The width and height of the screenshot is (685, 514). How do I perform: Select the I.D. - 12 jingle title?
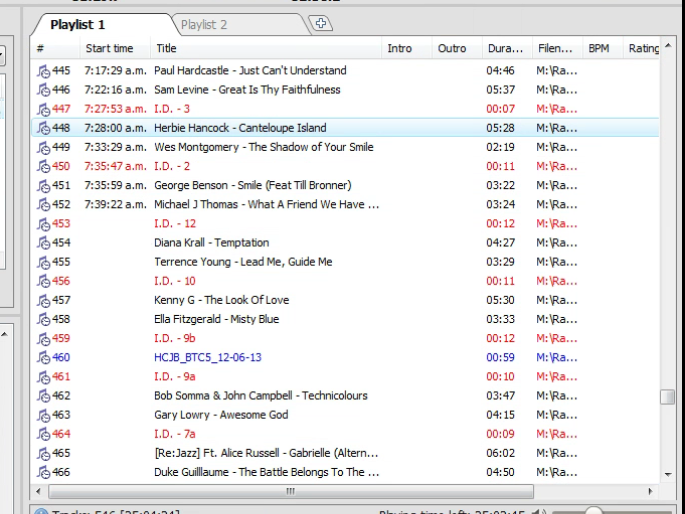point(175,224)
